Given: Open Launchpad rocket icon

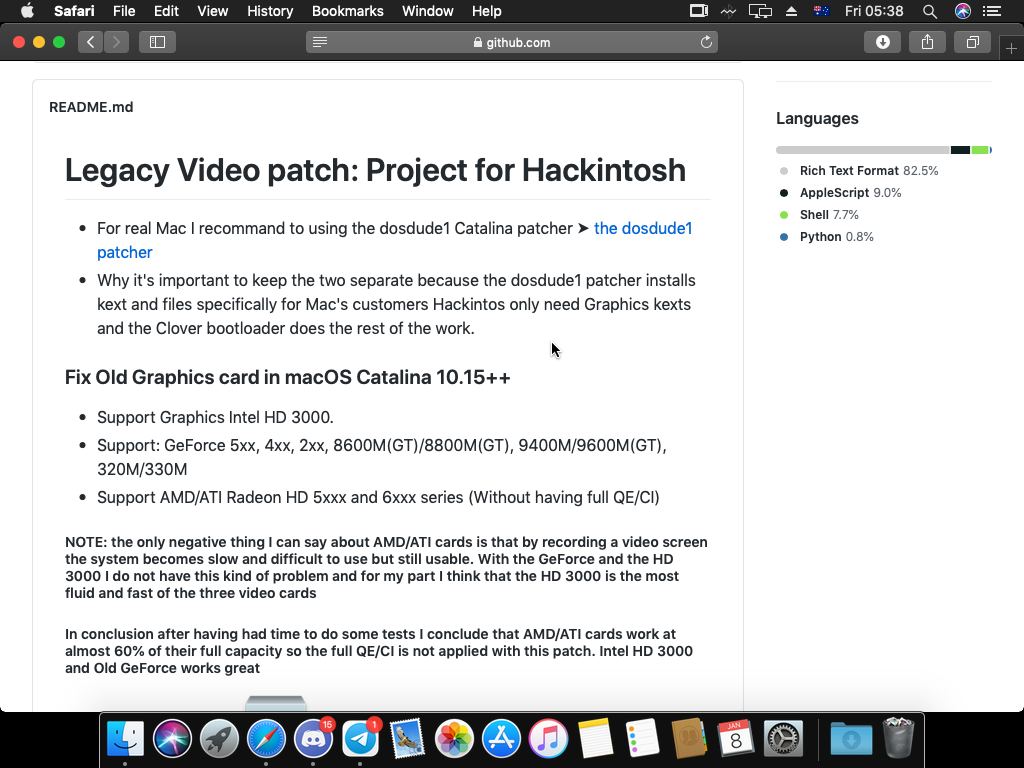Looking at the screenshot, I should coord(219,739).
